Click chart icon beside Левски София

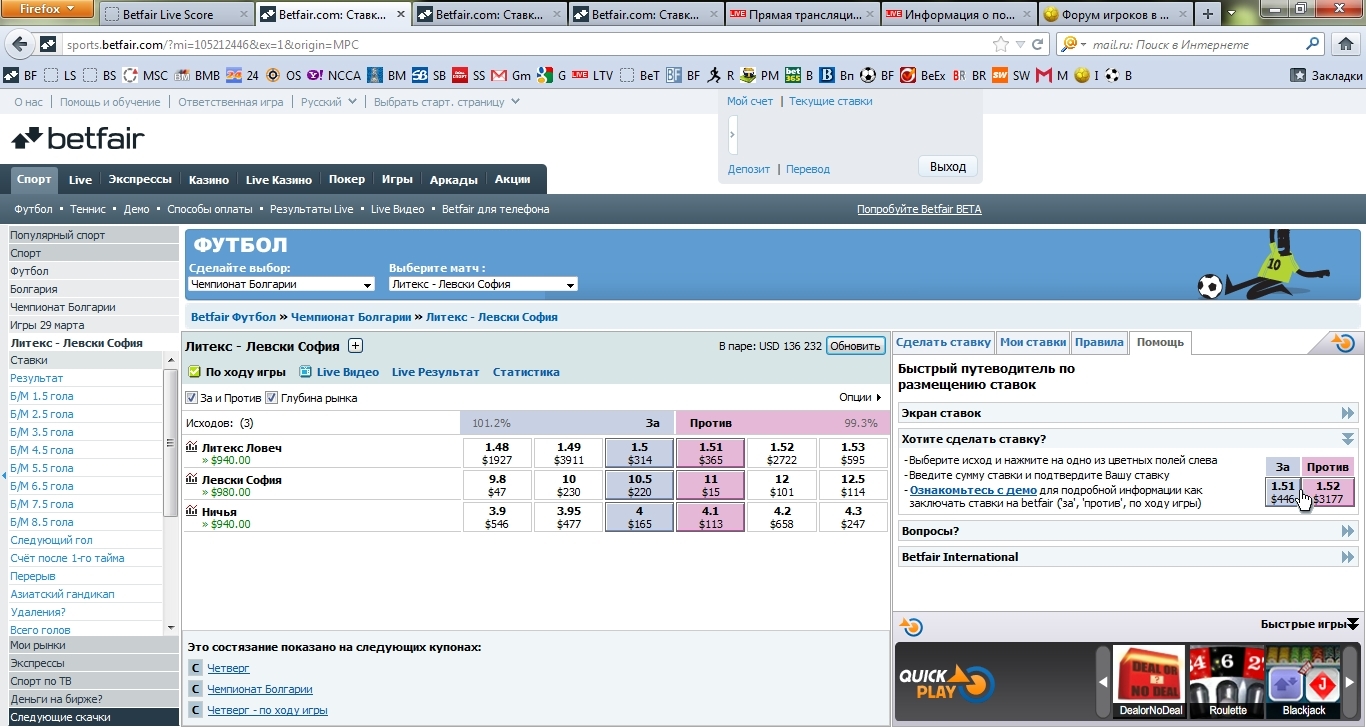192,479
